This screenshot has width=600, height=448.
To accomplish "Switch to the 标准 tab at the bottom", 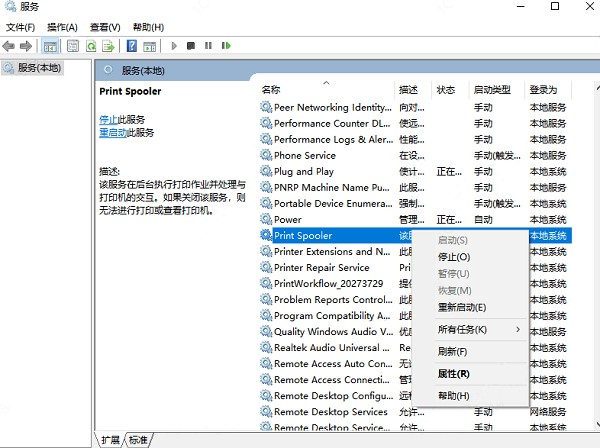I will point(138,440).
